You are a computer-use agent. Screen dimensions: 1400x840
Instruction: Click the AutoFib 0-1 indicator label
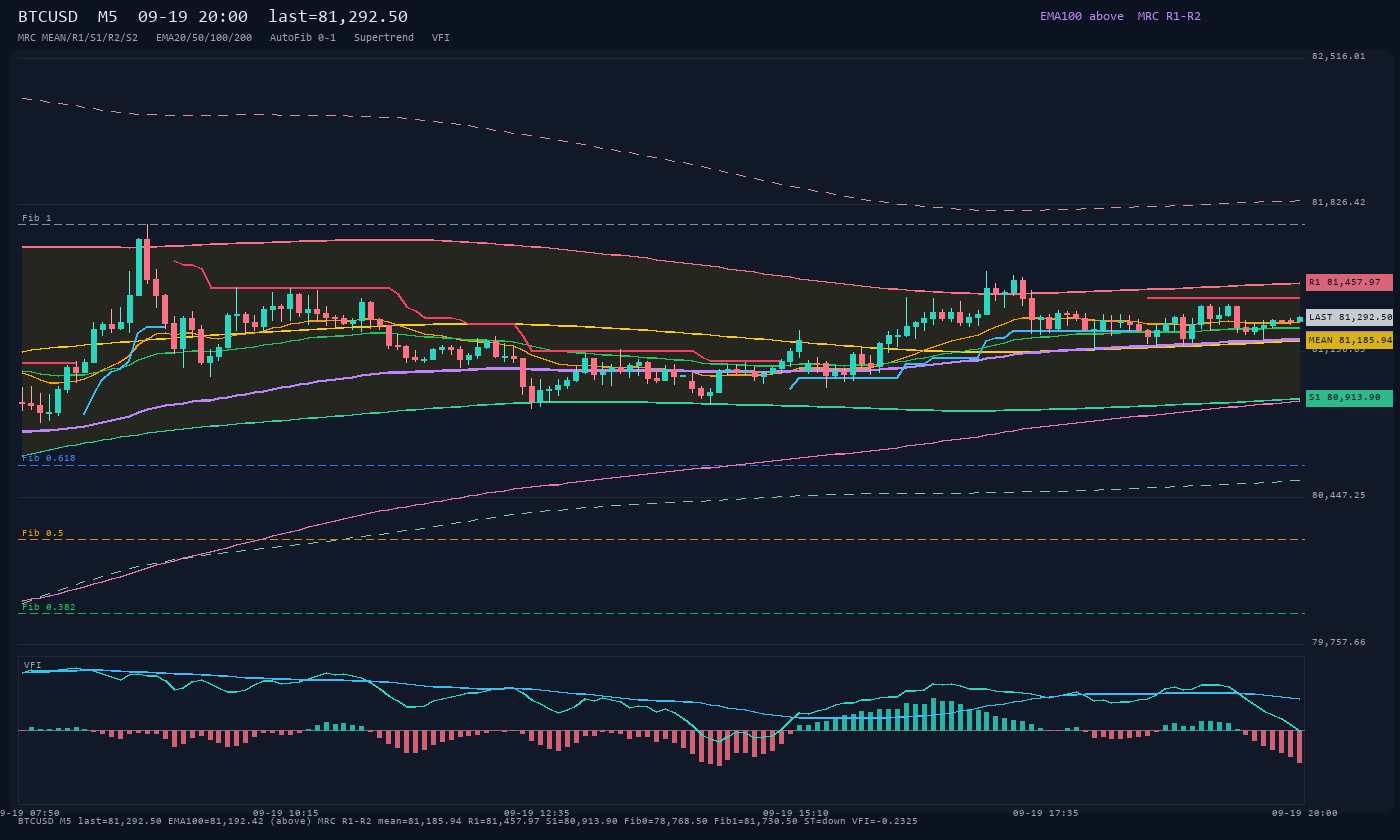tap(303, 37)
